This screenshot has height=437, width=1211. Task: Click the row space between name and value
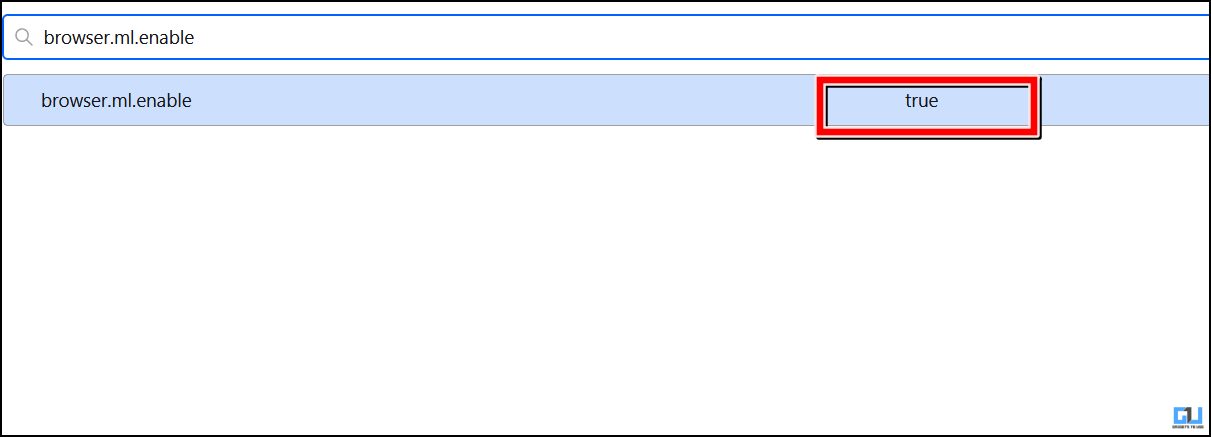pos(500,100)
